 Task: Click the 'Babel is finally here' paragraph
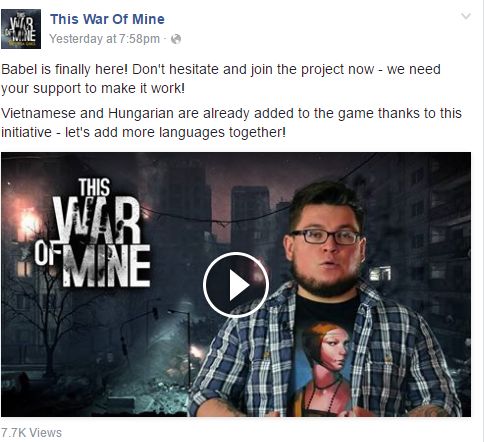pos(221,79)
